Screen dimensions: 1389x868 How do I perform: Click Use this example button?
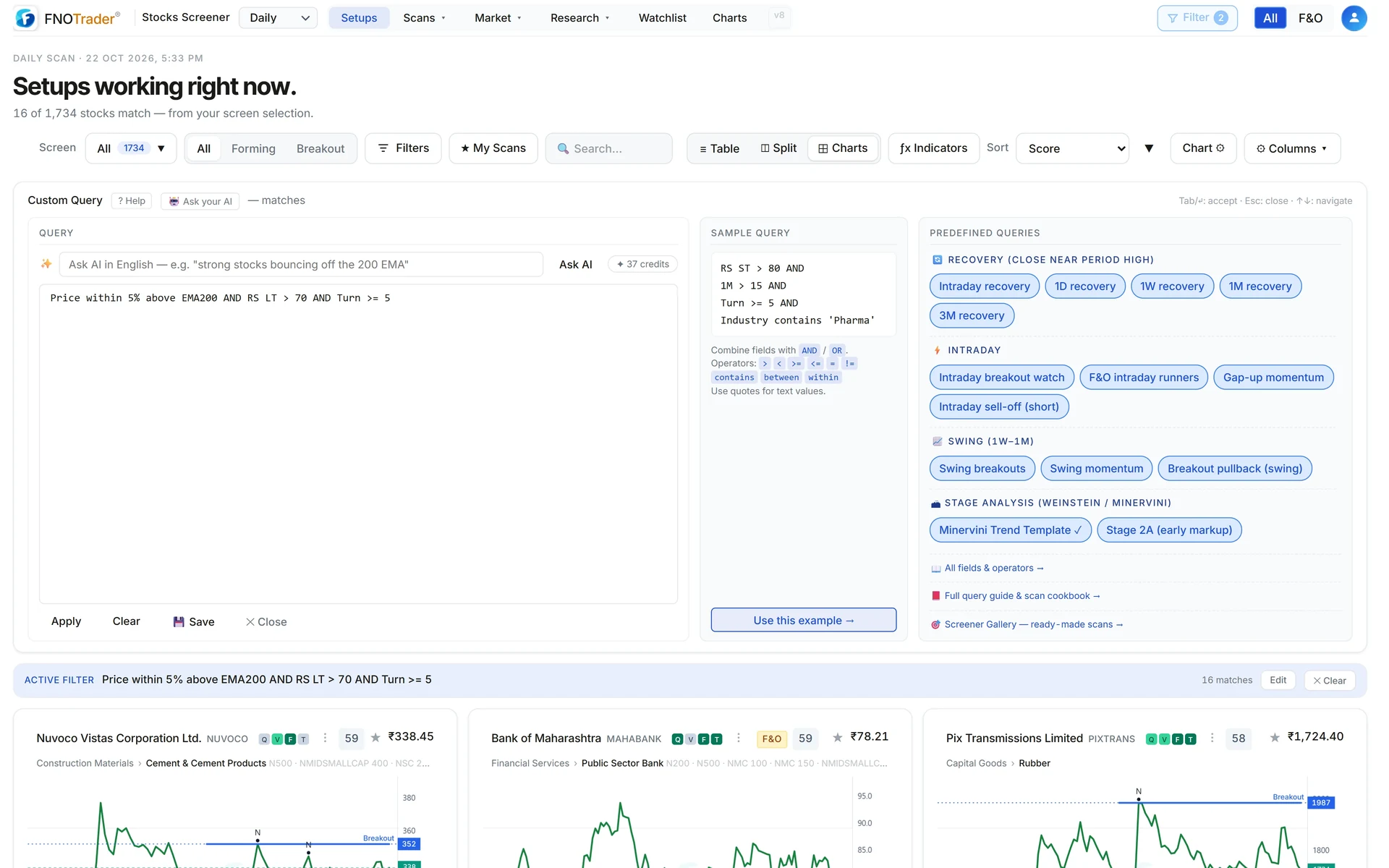(803, 620)
